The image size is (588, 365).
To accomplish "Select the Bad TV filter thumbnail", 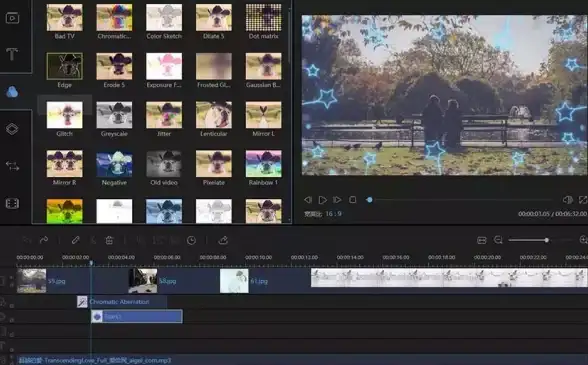I will (64, 18).
